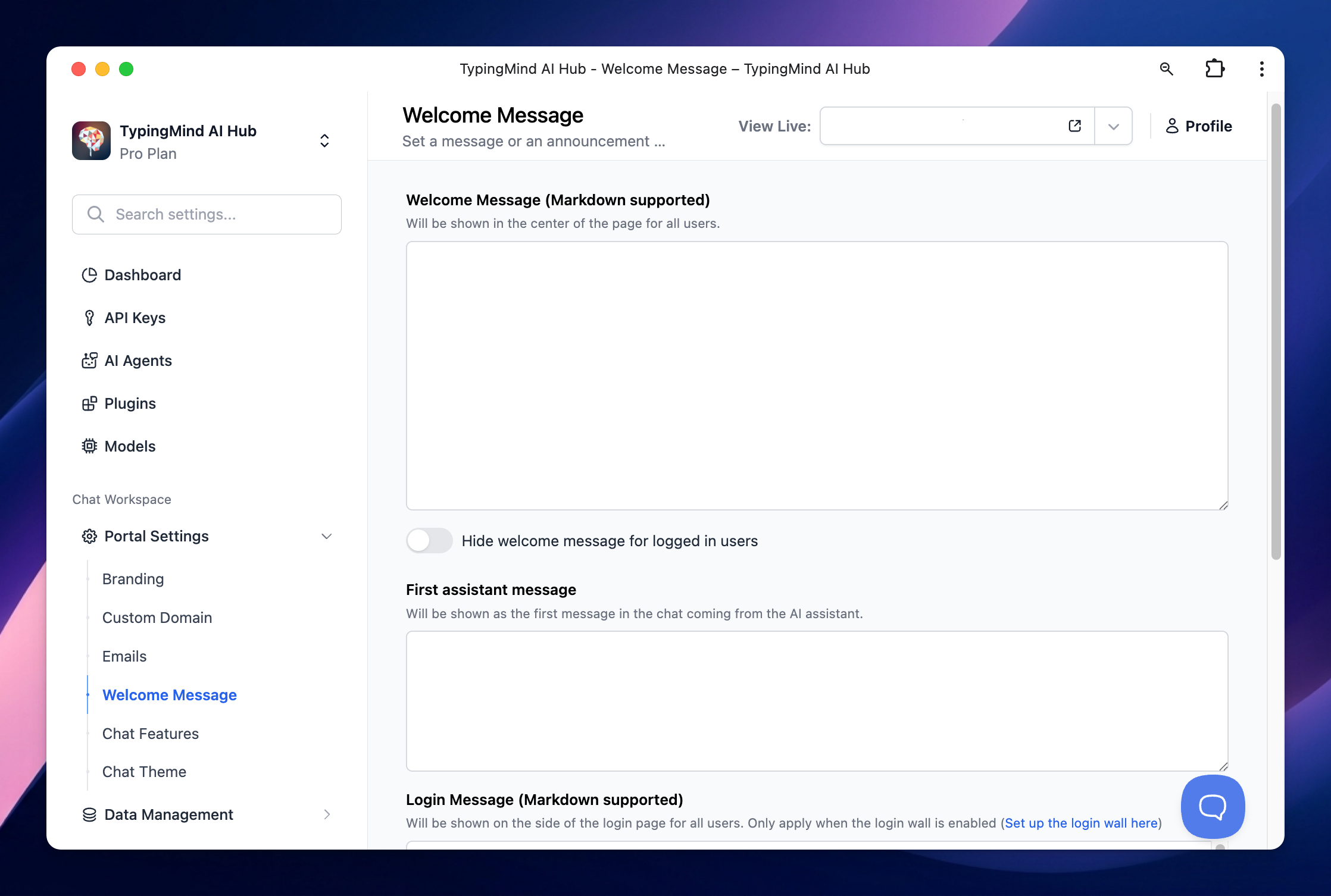Open the support chat bubble widget

[x=1213, y=807]
